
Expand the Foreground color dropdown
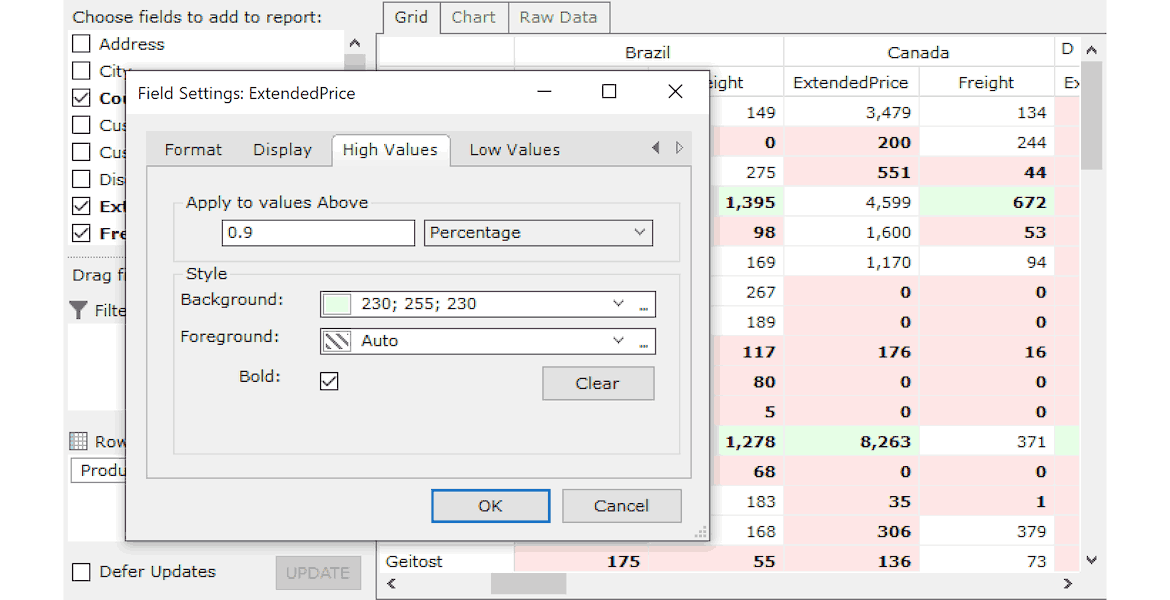pos(618,341)
